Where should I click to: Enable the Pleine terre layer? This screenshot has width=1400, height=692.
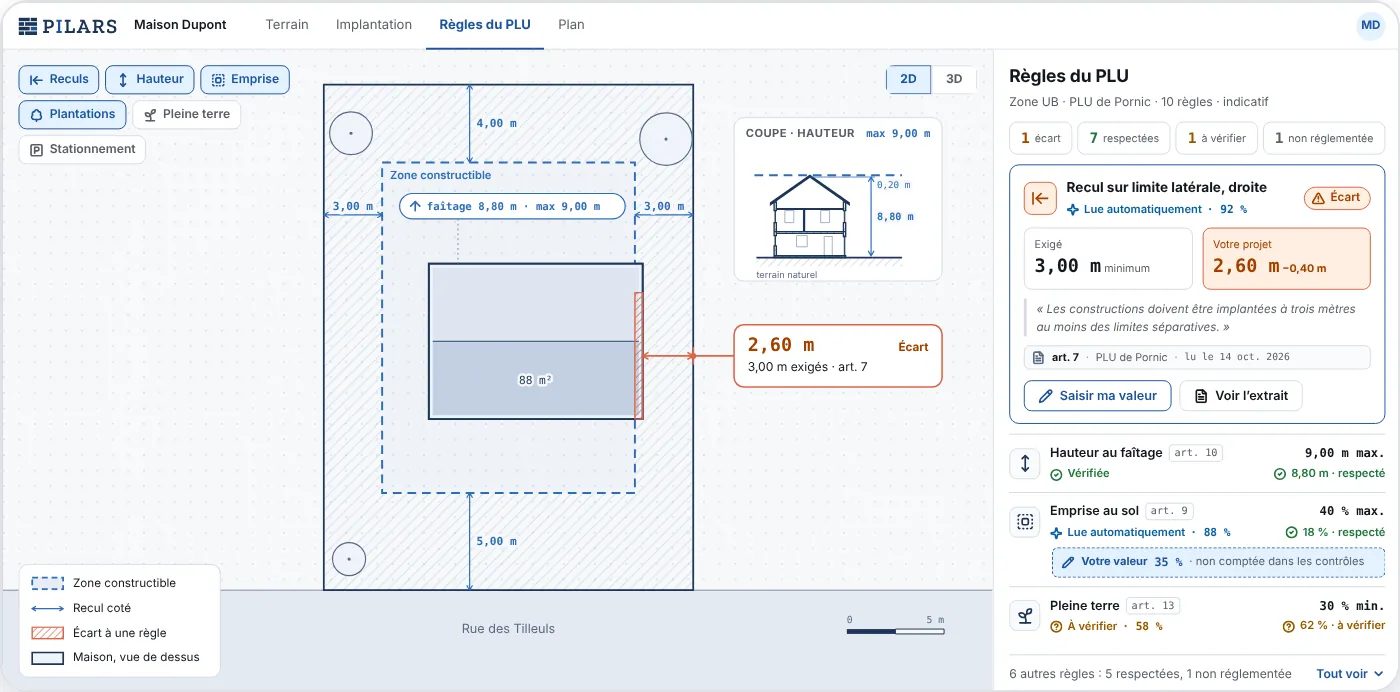187,115
